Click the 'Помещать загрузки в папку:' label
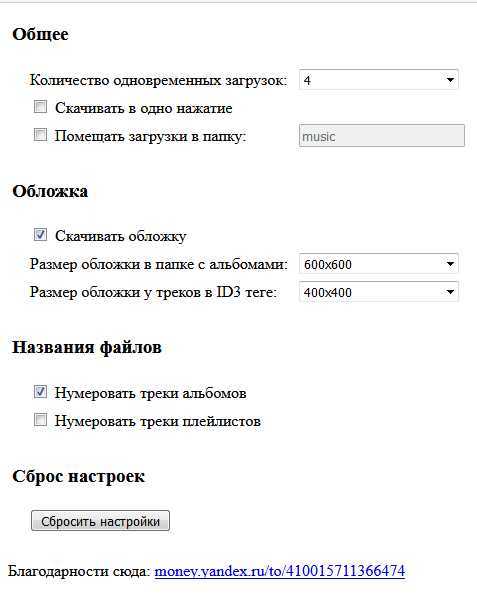Screen dimensions: 477x611 (150, 136)
